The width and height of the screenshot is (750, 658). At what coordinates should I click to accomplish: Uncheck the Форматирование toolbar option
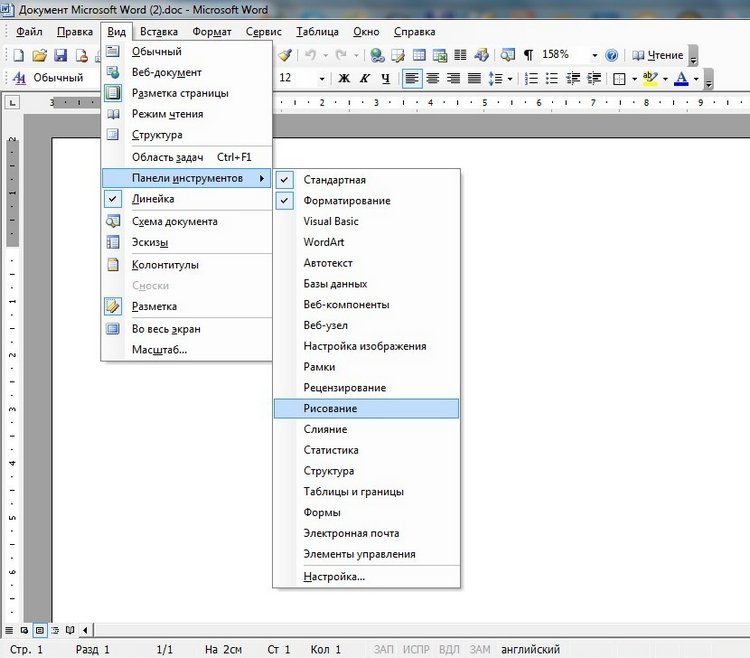click(x=347, y=201)
